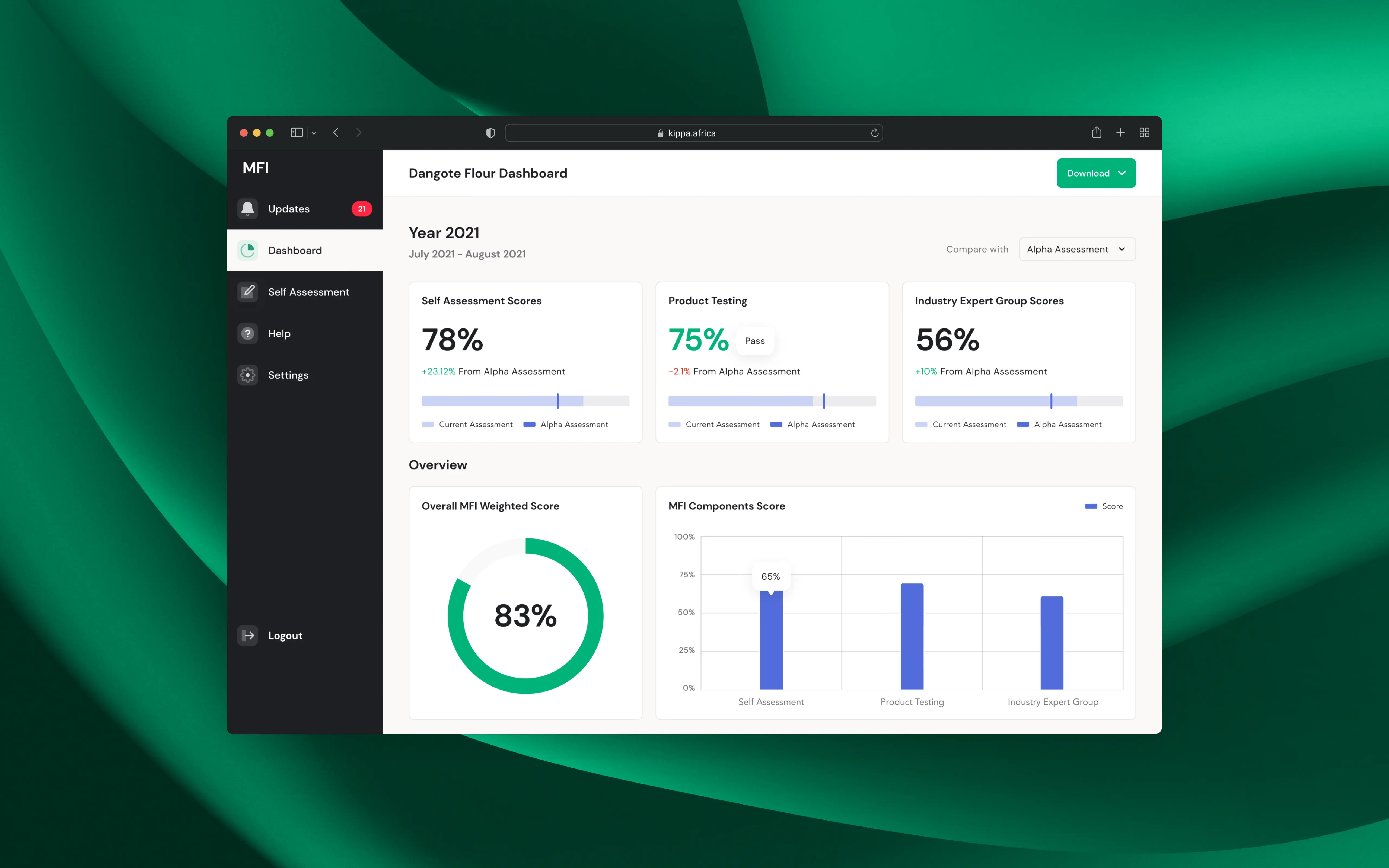This screenshot has width=1389, height=868.
Task: Click the Settings gear icon
Action: [247, 375]
